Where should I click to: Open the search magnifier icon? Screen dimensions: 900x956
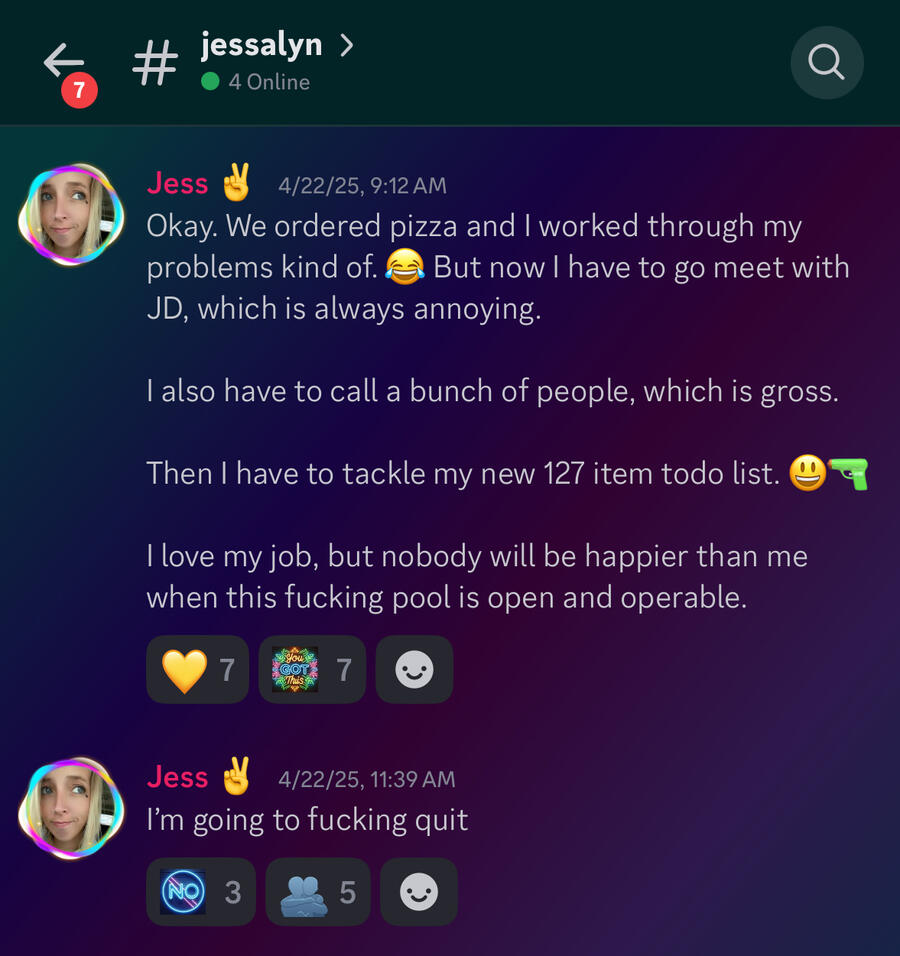pos(827,62)
